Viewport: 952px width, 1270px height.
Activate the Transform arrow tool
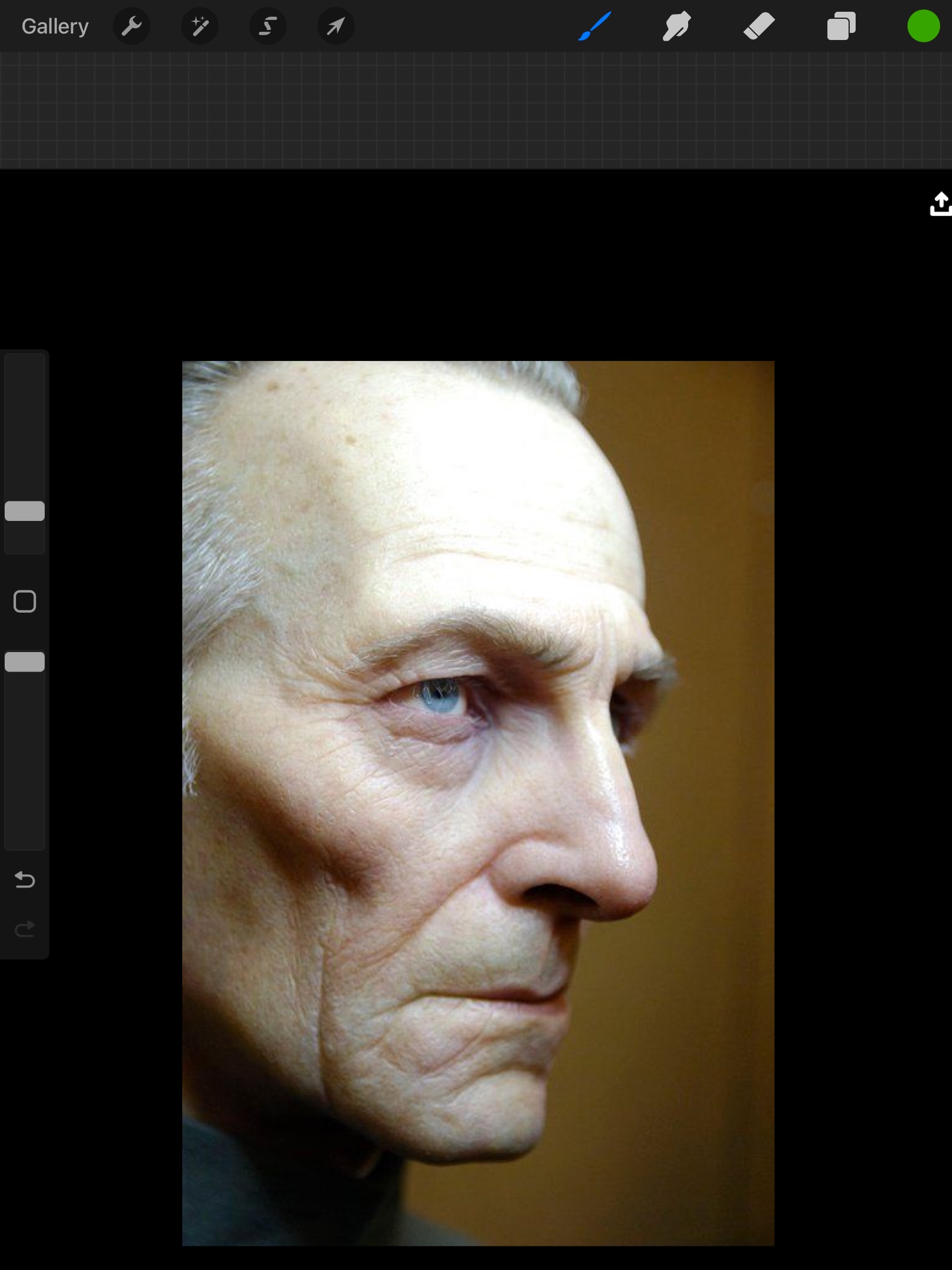336,26
